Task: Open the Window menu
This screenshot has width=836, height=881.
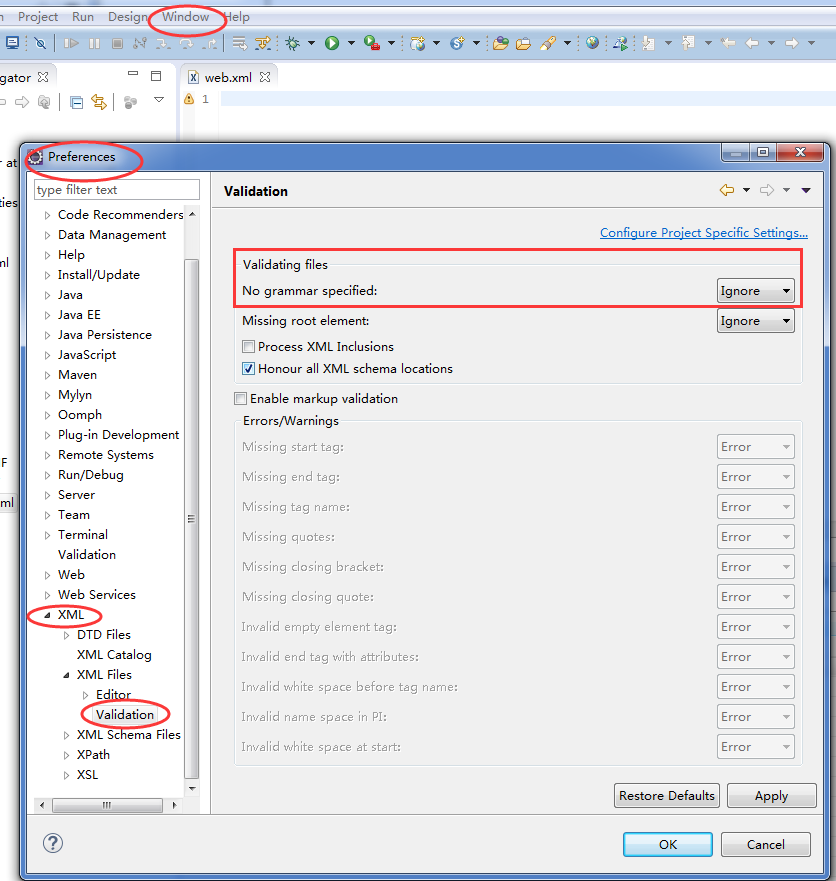Action: point(185,17)
